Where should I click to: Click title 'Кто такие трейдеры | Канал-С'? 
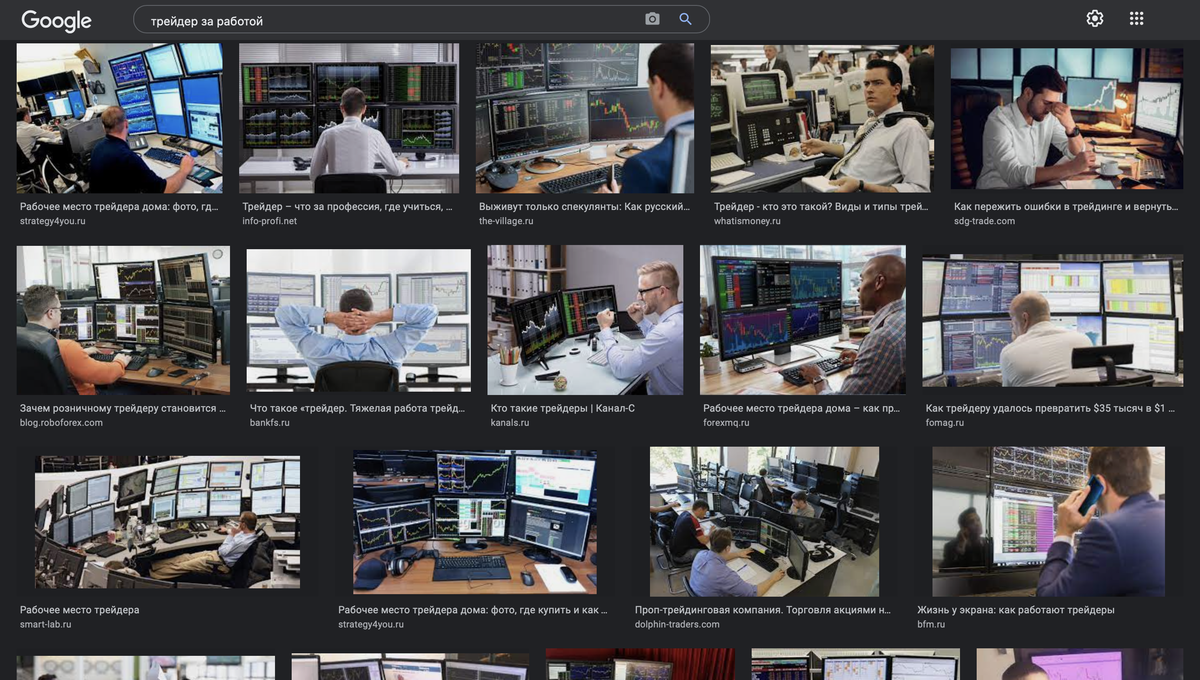[562, 409]
